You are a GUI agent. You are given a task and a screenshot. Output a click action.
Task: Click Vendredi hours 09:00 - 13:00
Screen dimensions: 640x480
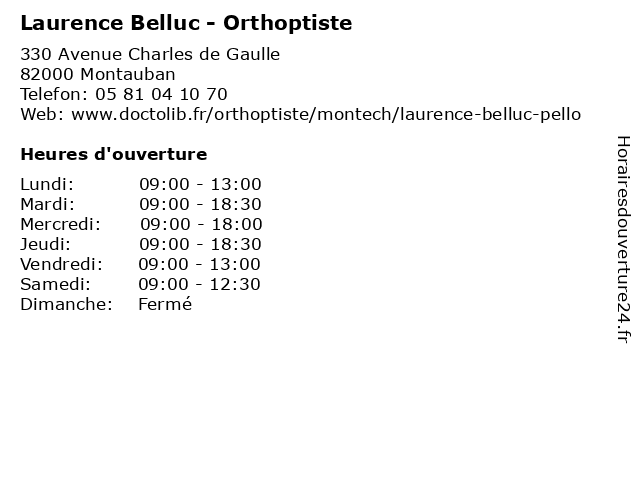click(x=200, y=264)
